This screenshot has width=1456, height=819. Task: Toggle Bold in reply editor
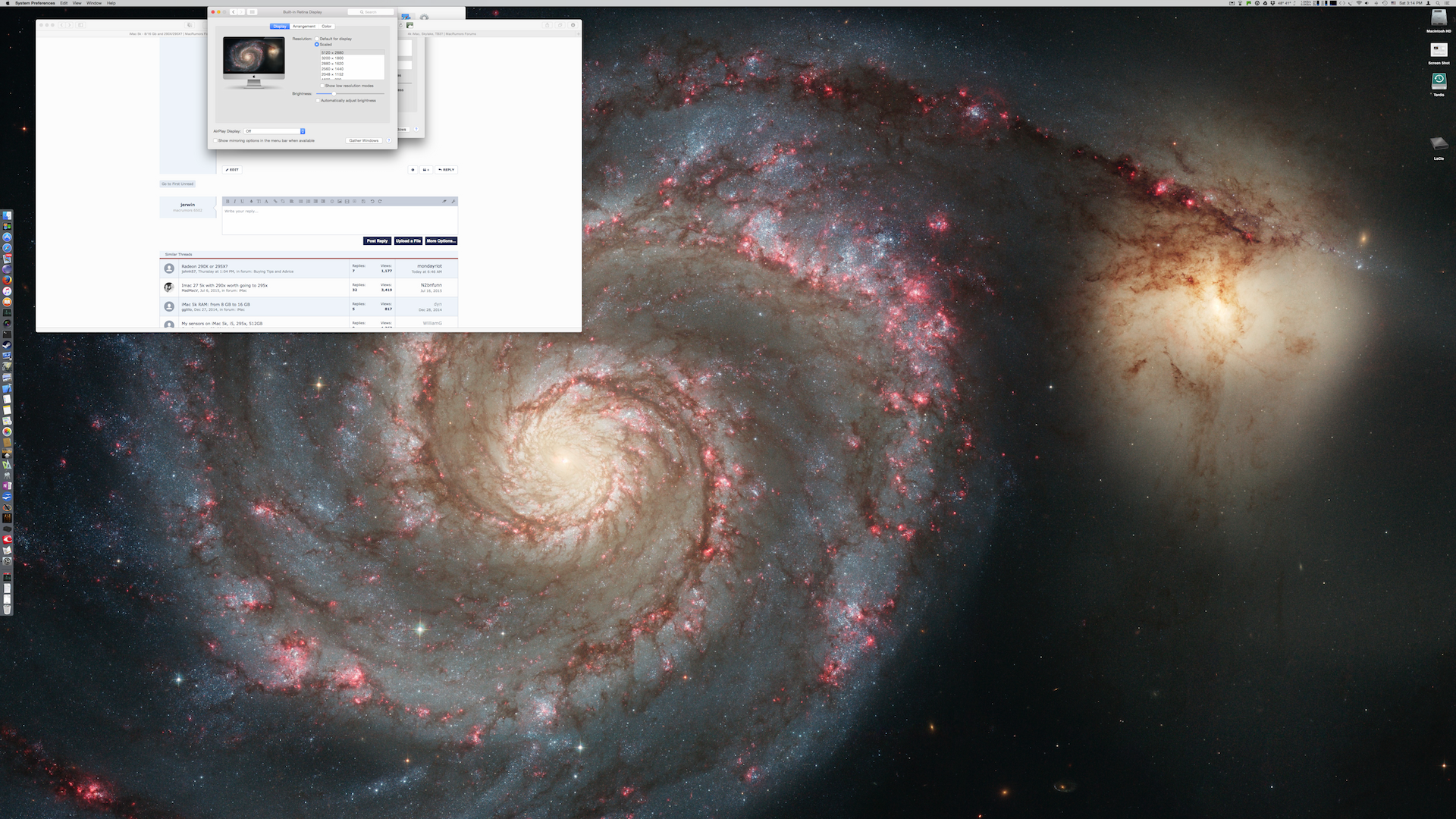[227, 201]
